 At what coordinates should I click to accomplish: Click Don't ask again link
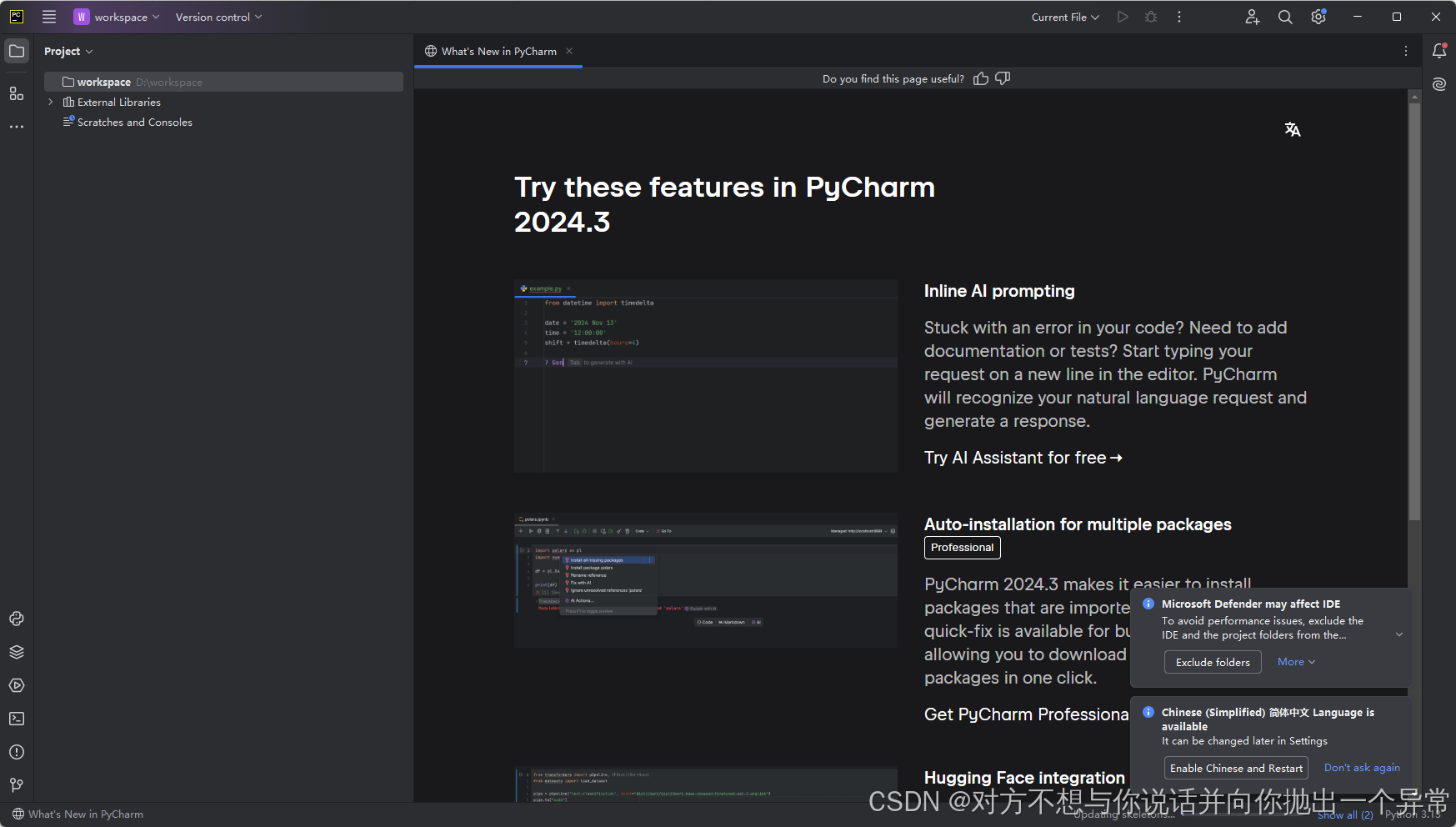click(x=1362, y=768)
